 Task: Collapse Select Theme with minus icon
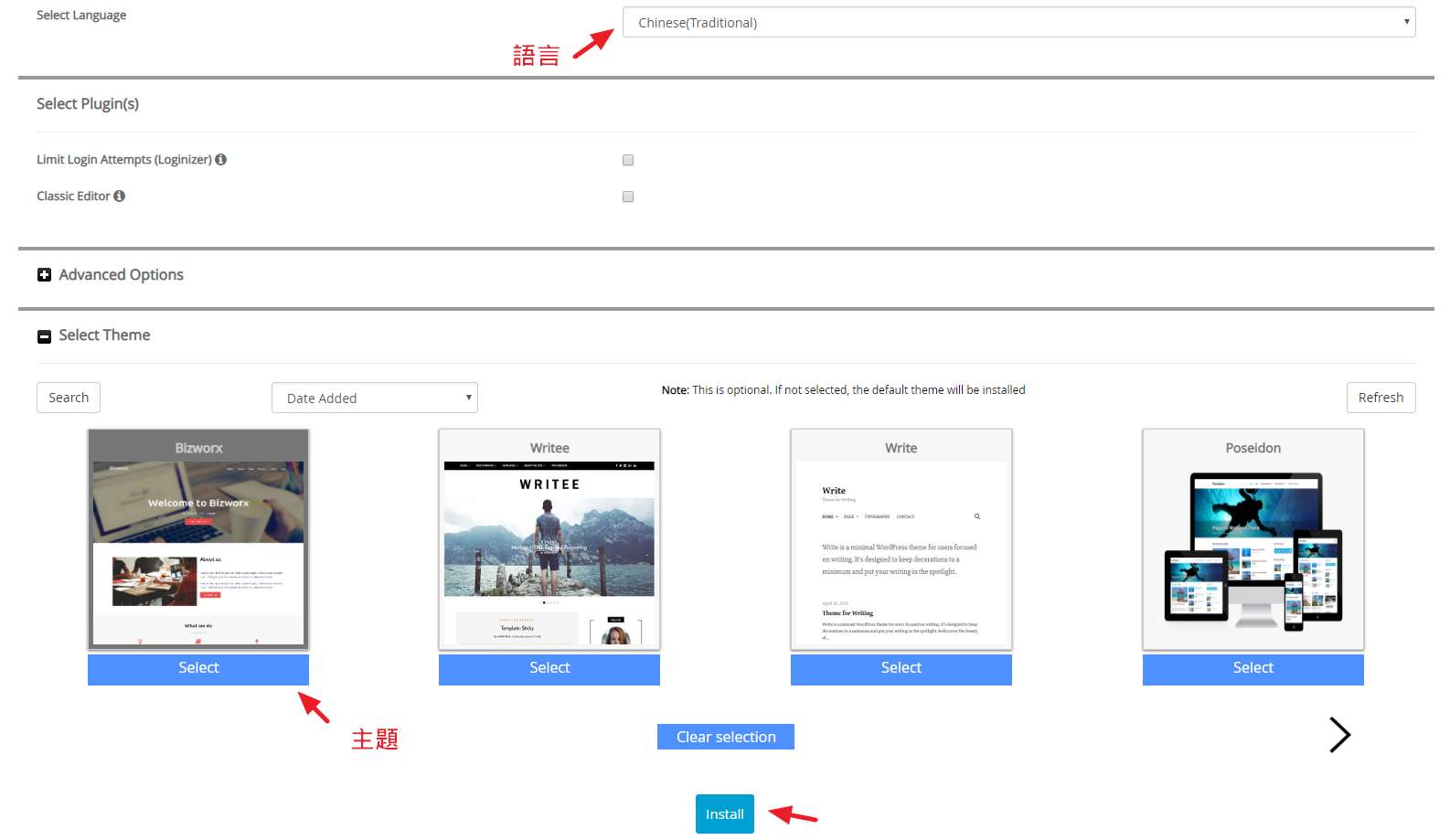pyautogui.click(x=44, y=336)
